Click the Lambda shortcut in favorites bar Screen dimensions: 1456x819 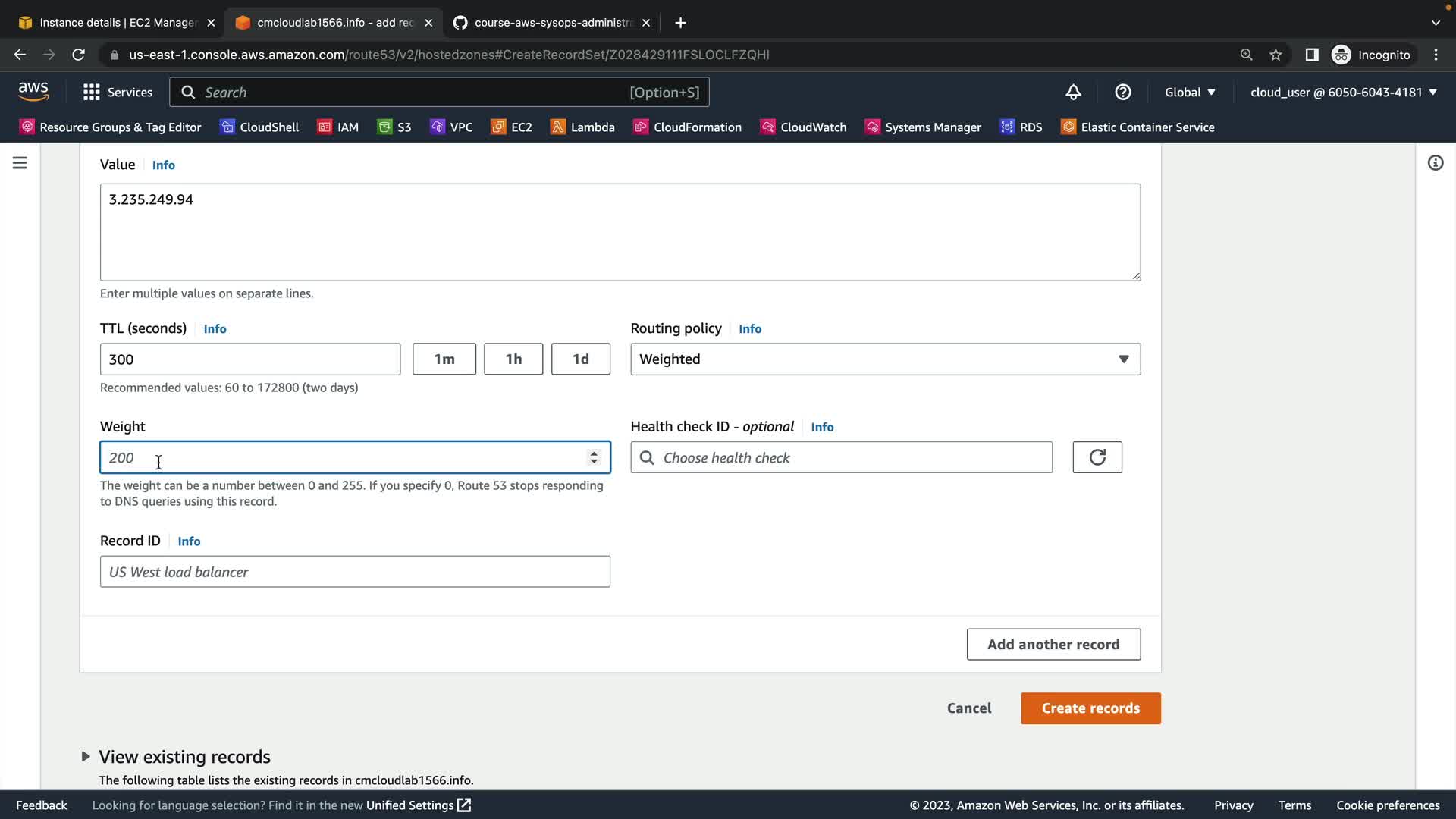pyautogui.click(x=582, y=127)
